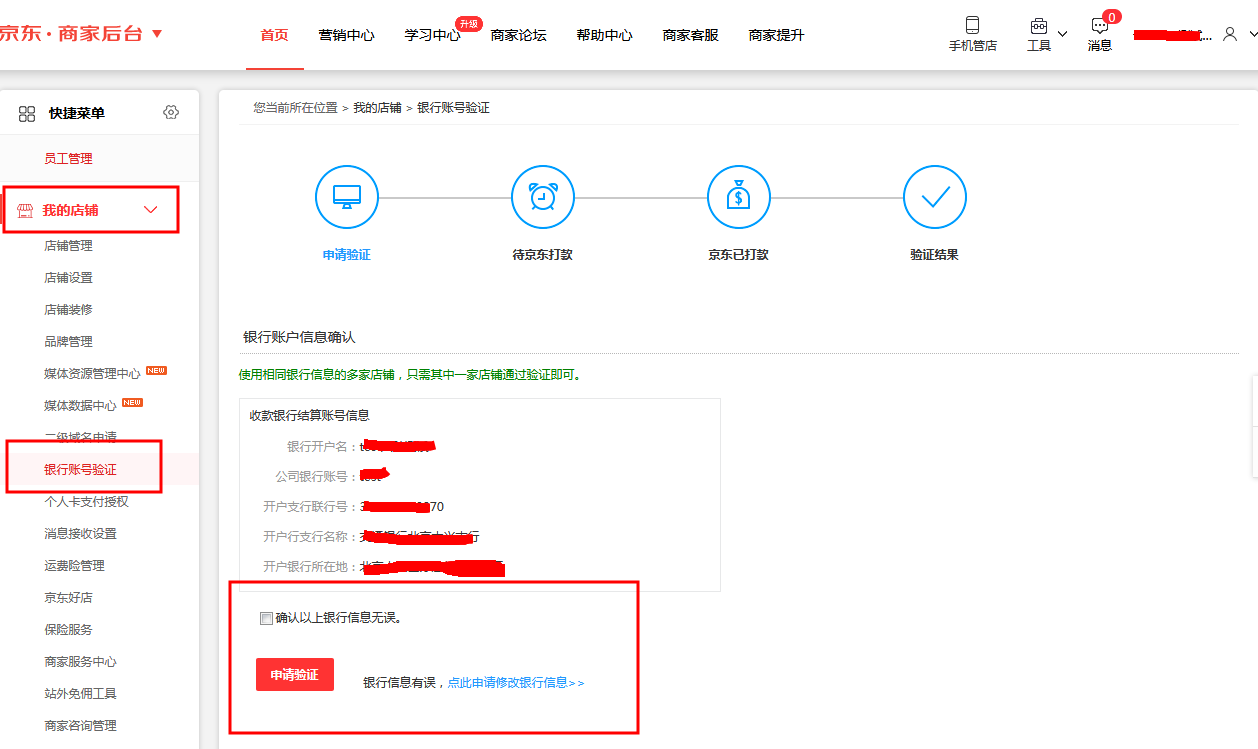Expand the 京东商家后台 logo dropdown arrow
1258x749 pixels.
(157, 34)
